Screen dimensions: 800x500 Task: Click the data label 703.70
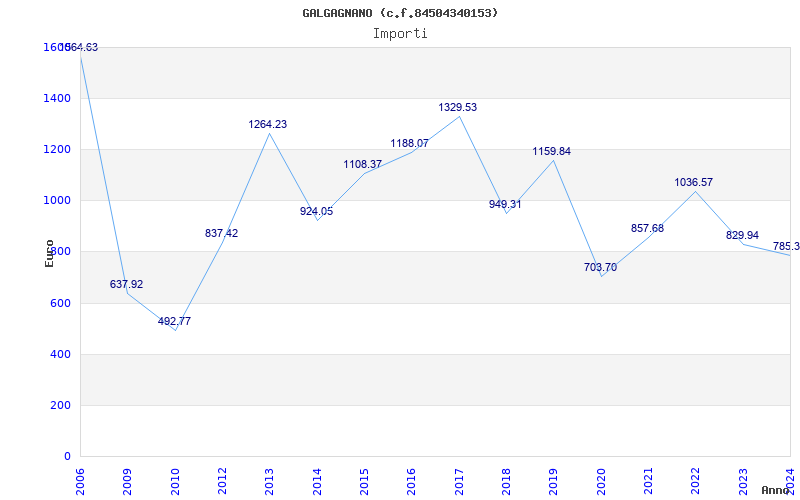point(601,267)
